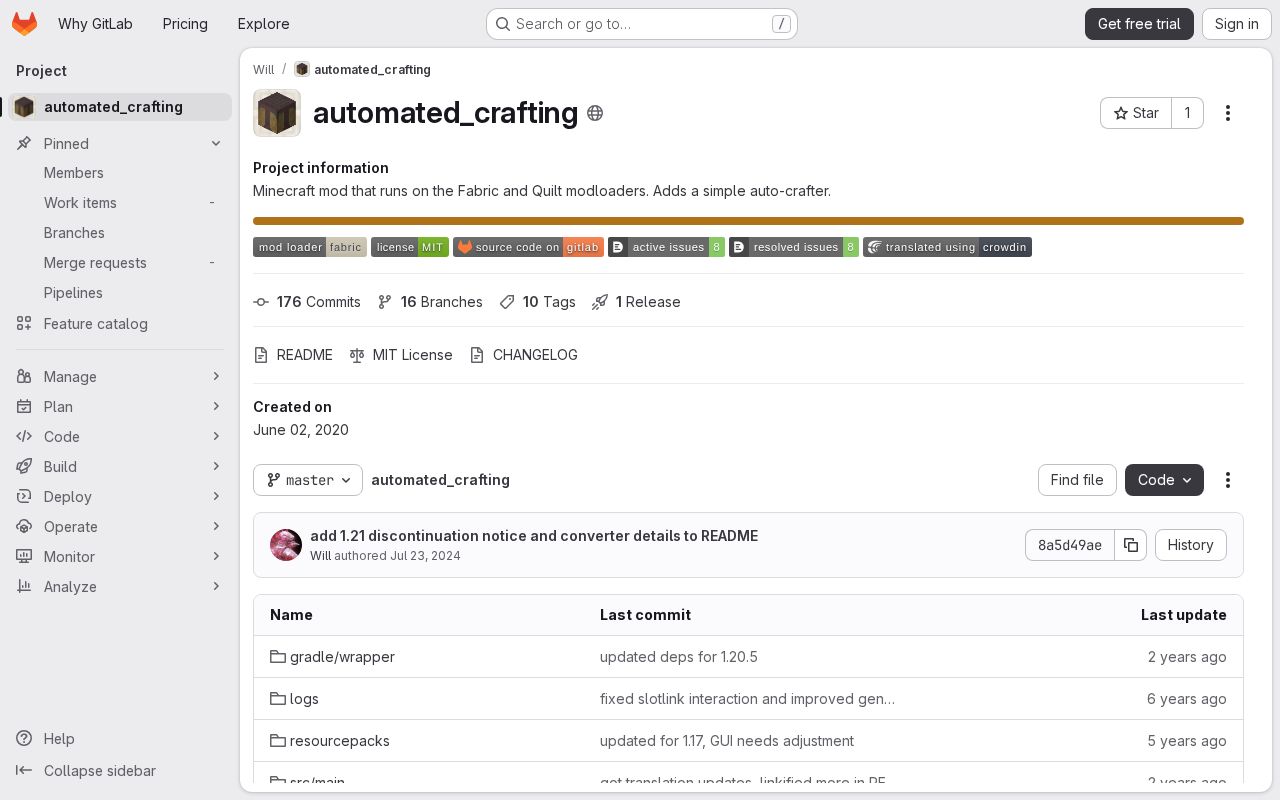1280x800 pixels.
Task: Open the master branch selector dropdown
Action: click(x=308, y=480)
